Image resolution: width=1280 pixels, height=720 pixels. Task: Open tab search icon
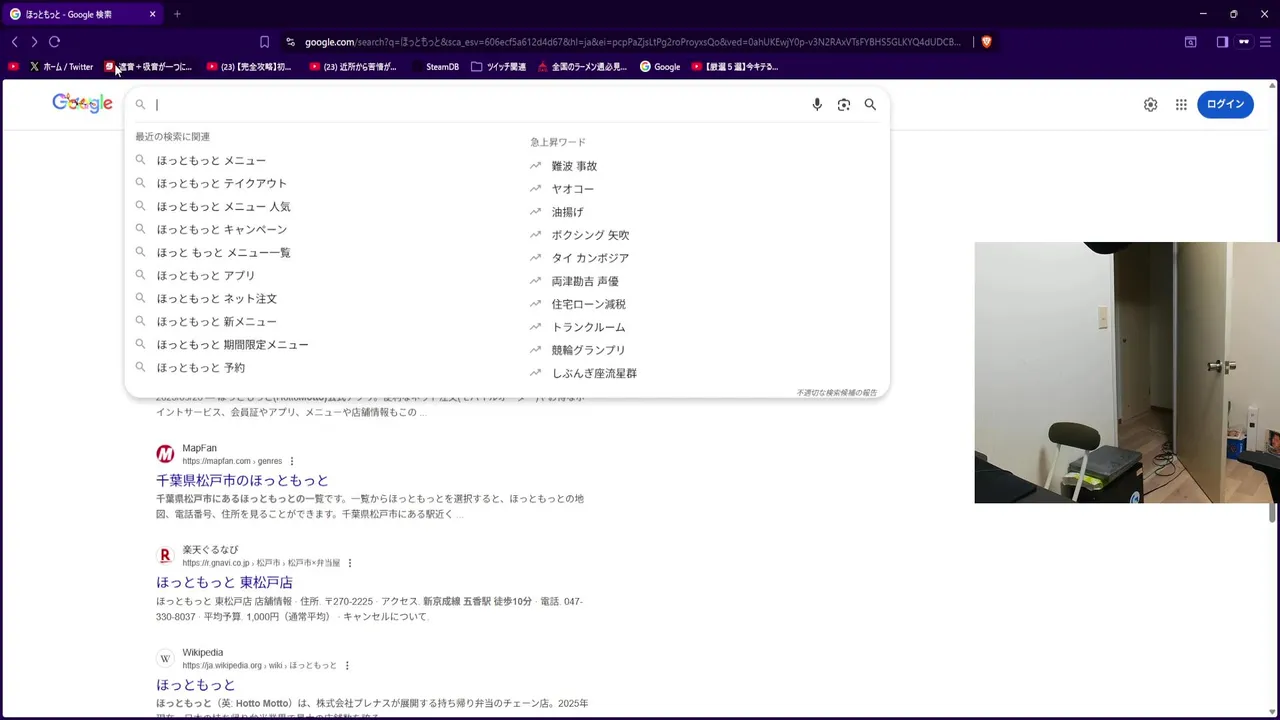1190,42
